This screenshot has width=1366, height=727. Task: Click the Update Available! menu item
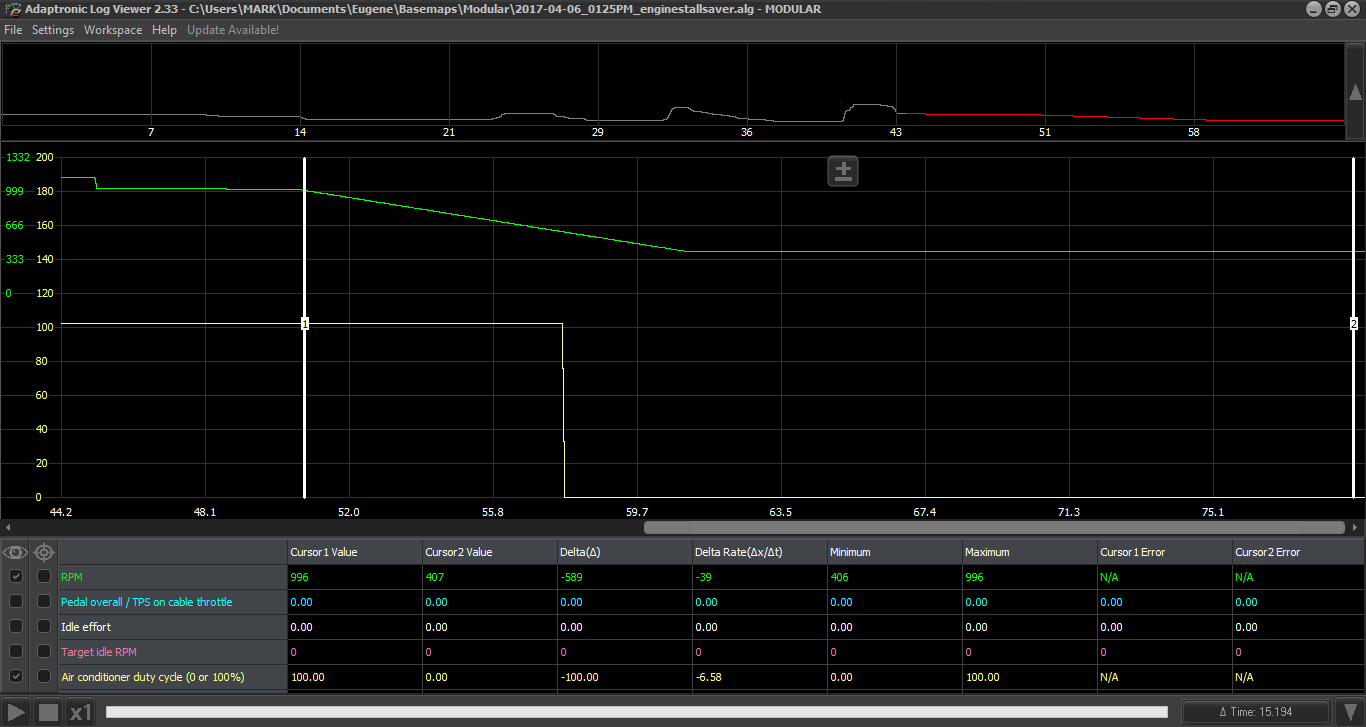click(x=233, y=30)
